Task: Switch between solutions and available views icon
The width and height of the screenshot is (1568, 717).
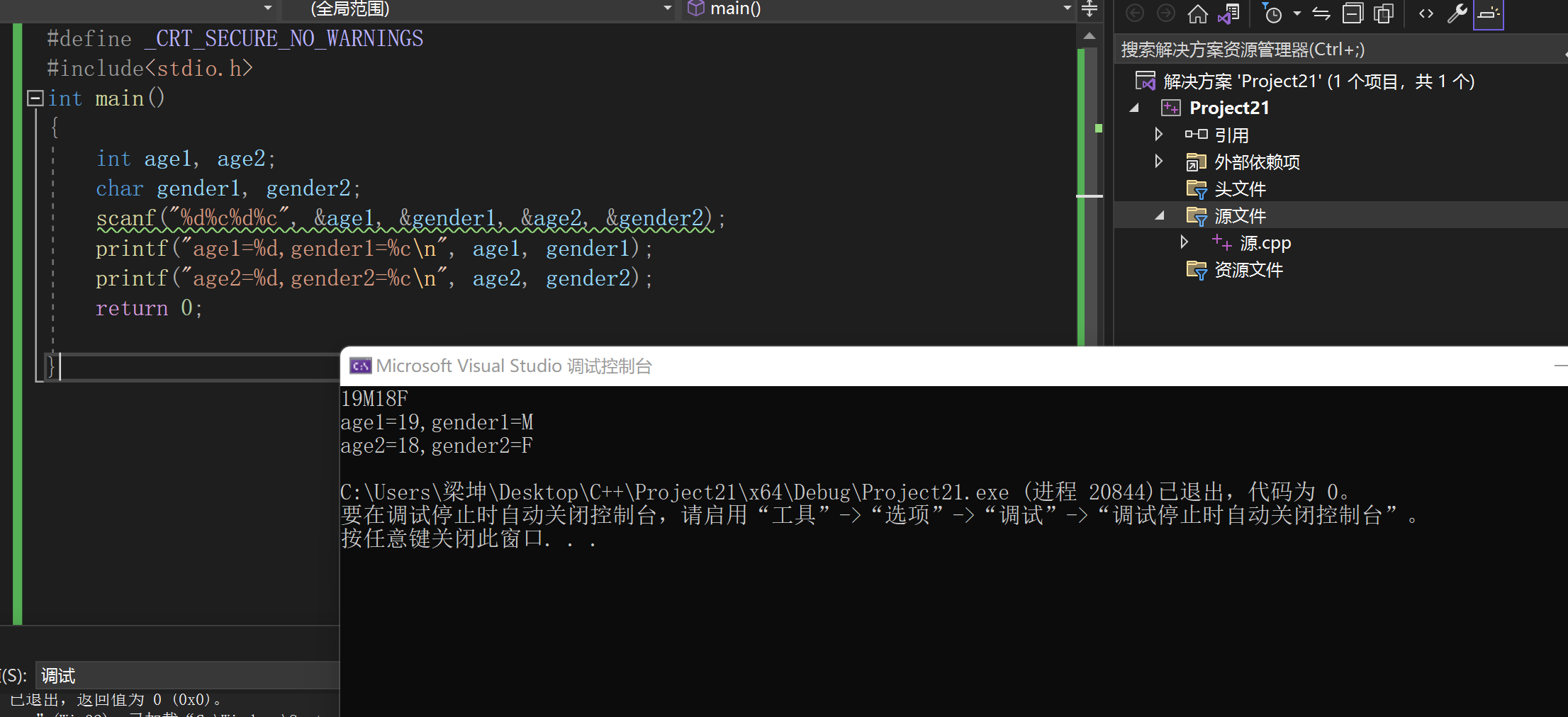Action: (x=1228, y=13)
